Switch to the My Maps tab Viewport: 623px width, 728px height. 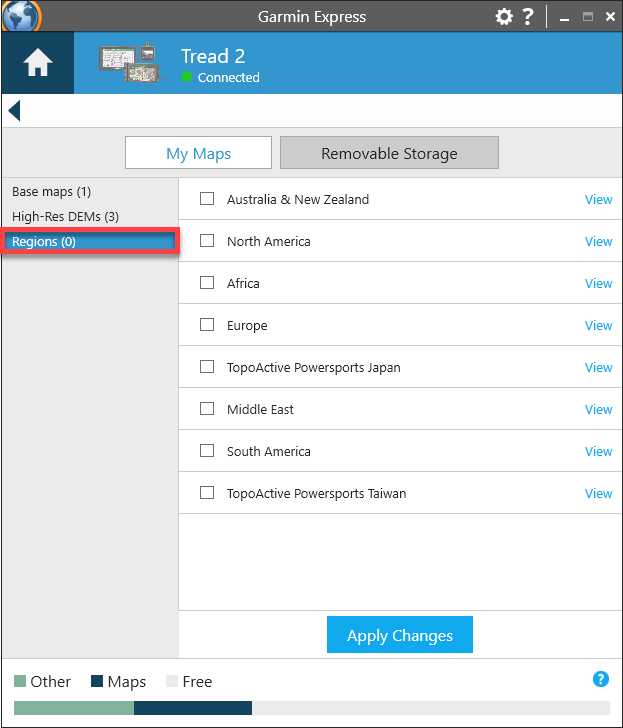click(198, 153)
